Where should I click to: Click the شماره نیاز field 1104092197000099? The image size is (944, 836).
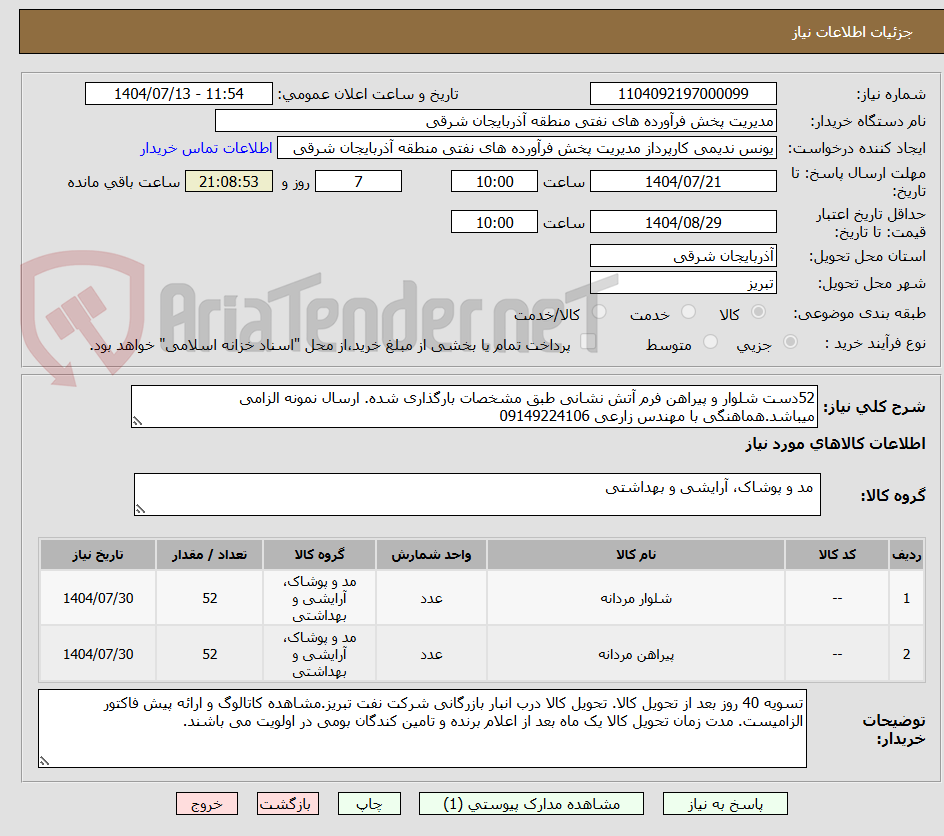[683, 93]
